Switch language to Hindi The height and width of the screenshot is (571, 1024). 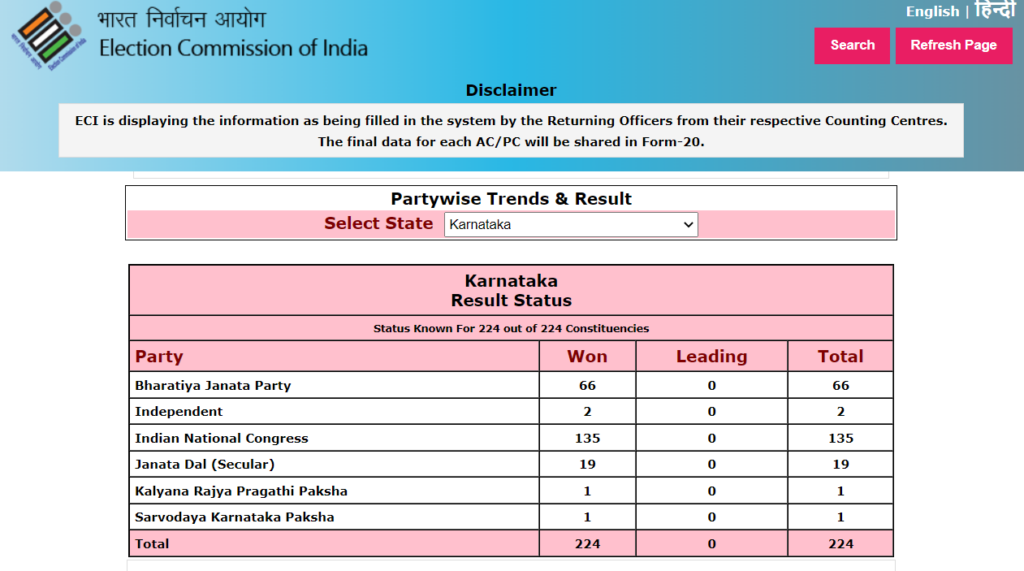(x=995, y=10)
